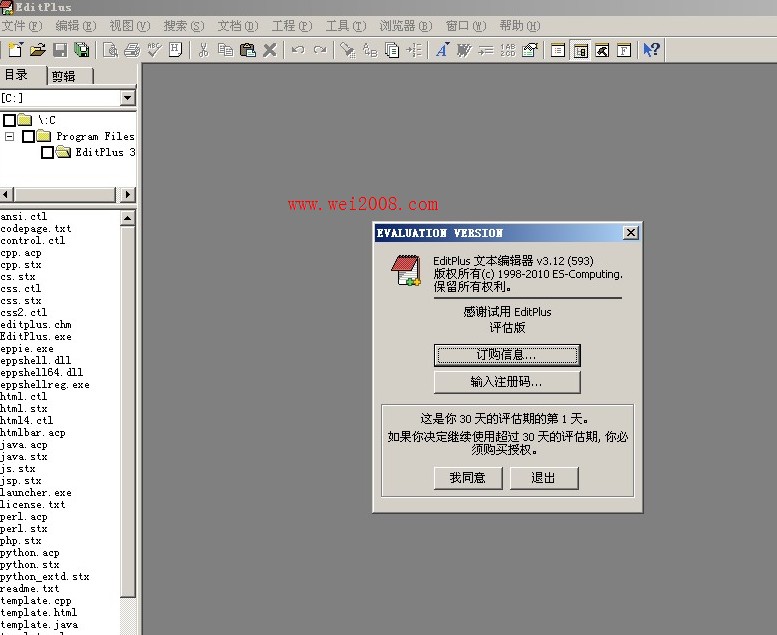Open Find using flashlight icon
Viewport: 777px width, 635px height.
point(348,50)
